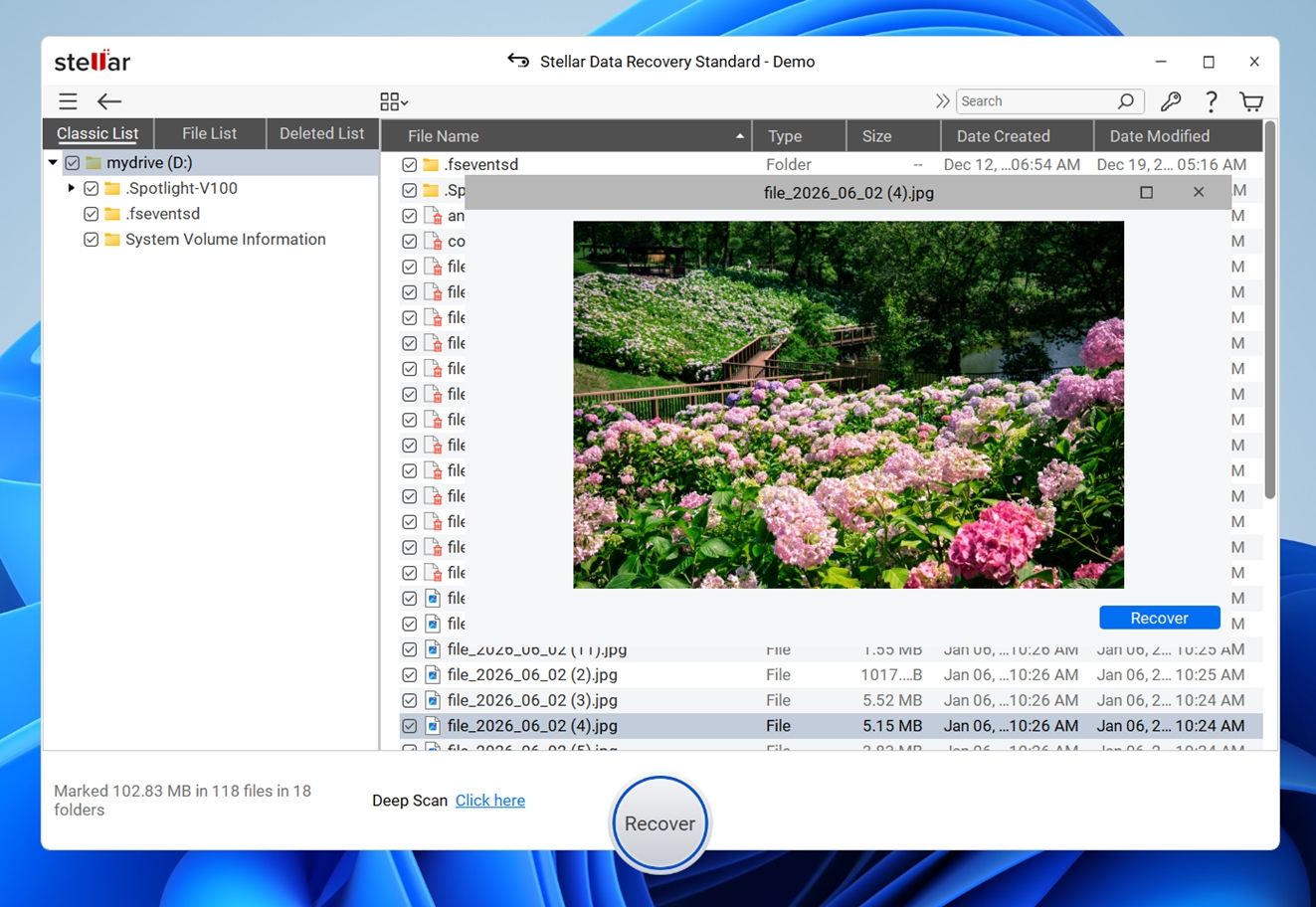Collapse the mydrive (D:) tree node
The width and height of the screenshot is (1316, 907).
[52, 162]
